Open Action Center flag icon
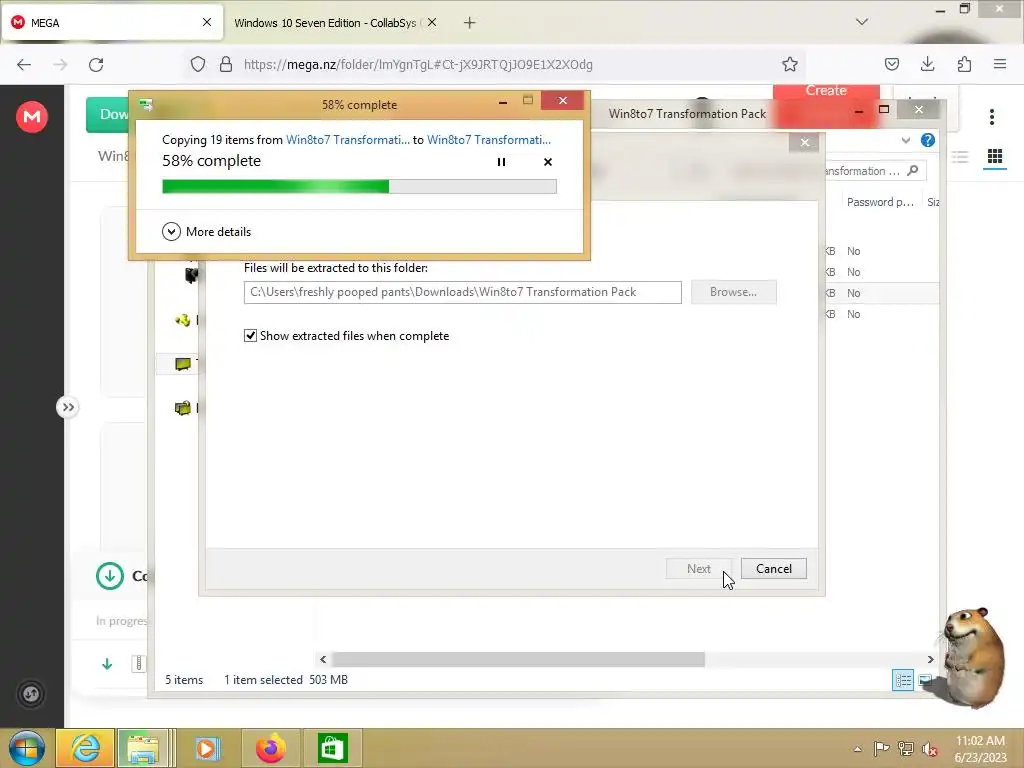This screenshot has height=768, width=1024. coord(882,749)
